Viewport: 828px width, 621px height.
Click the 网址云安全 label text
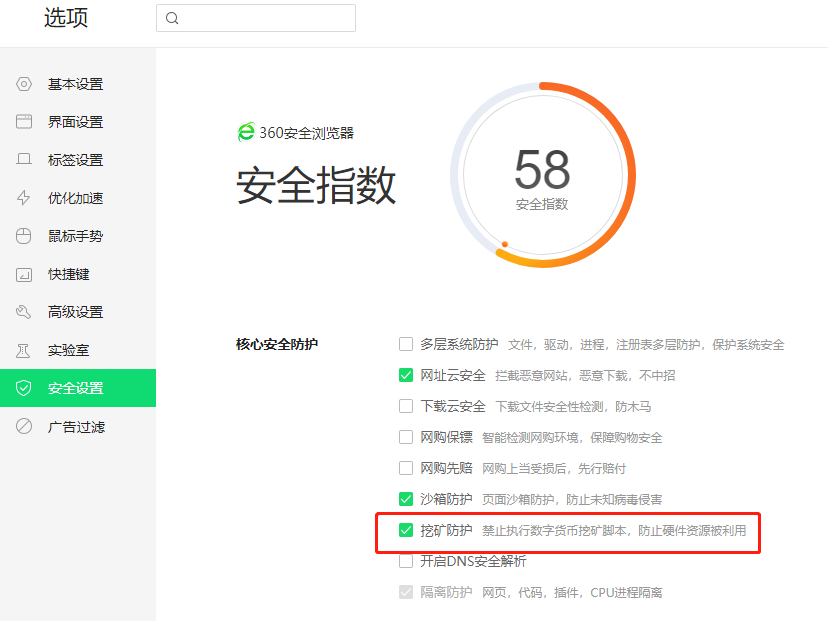pos(453,375)
